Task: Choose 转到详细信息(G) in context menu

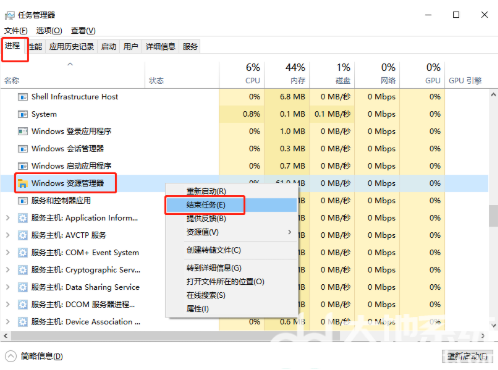Action: (231, 268)
